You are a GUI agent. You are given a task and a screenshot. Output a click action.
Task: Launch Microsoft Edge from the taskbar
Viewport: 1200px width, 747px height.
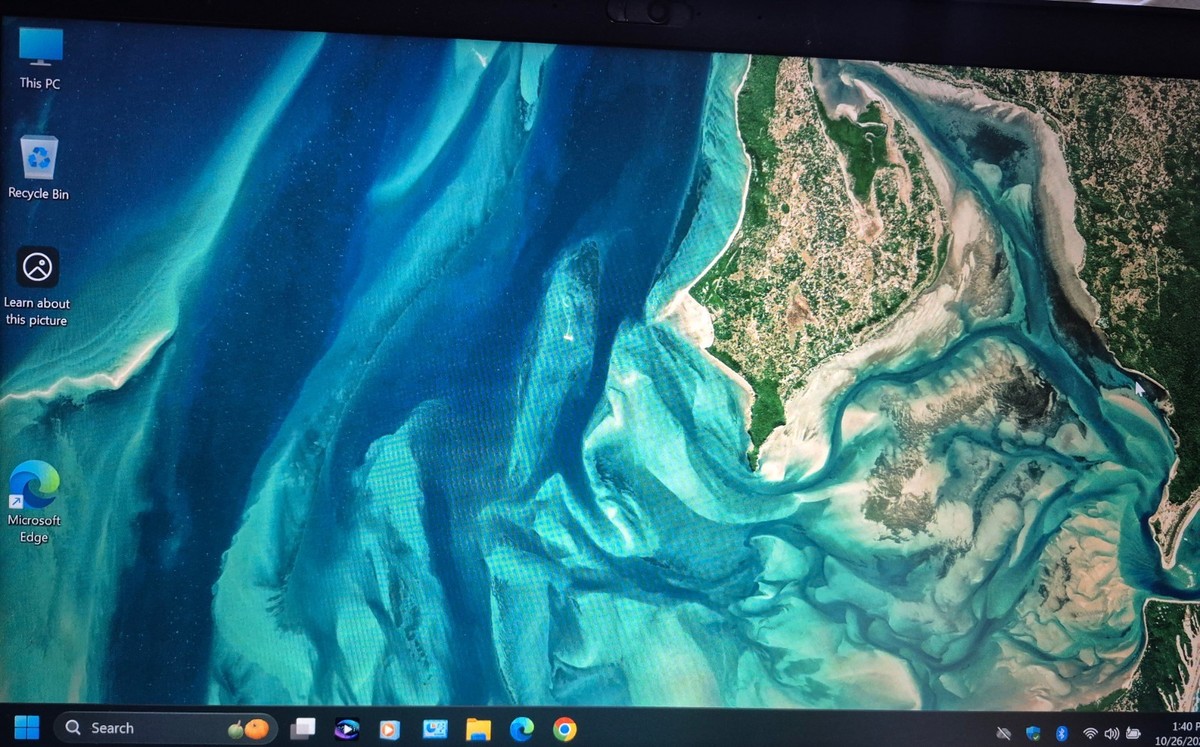[521, 729]
